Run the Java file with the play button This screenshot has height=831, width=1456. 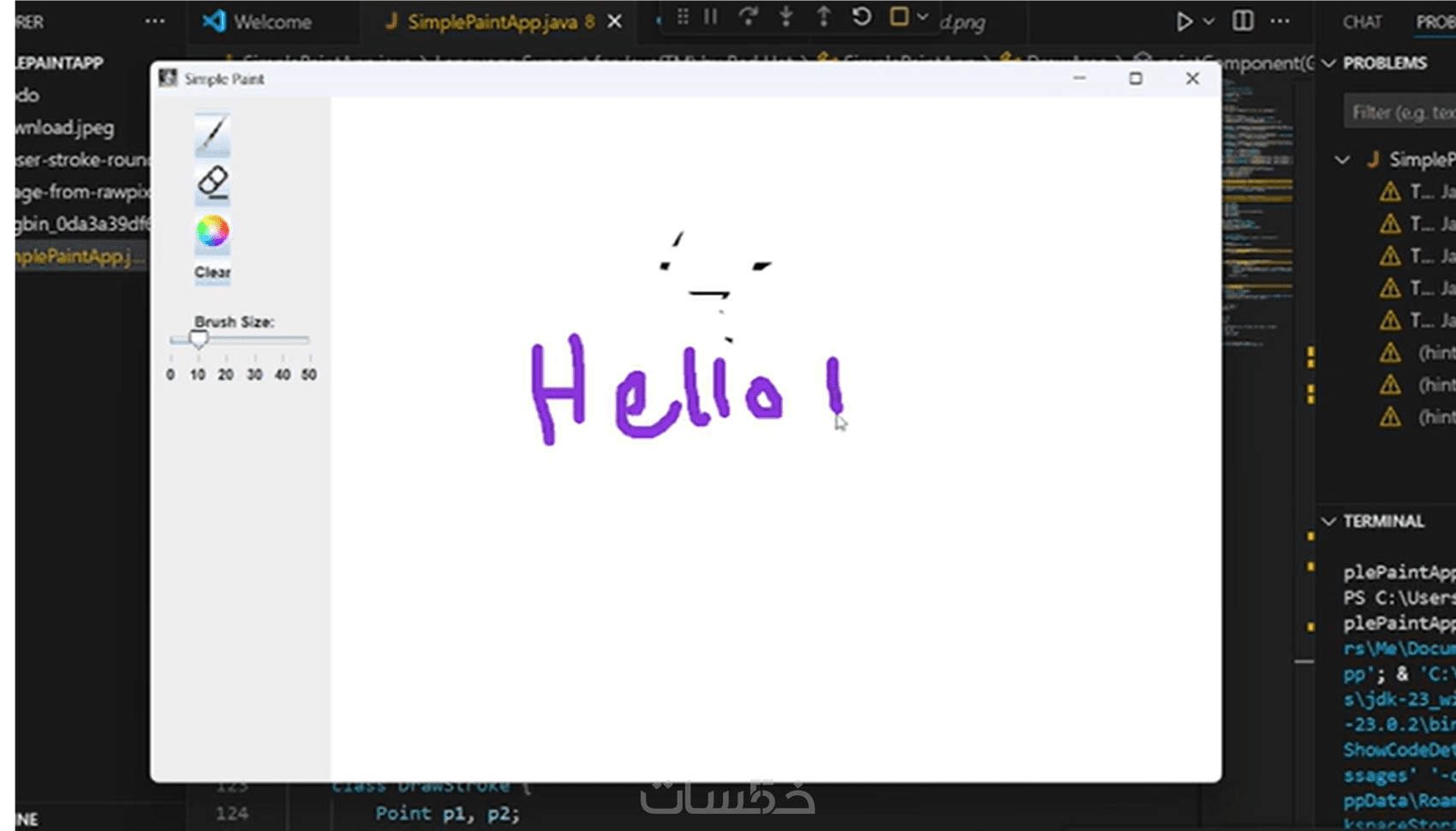tap(1184, 21)
